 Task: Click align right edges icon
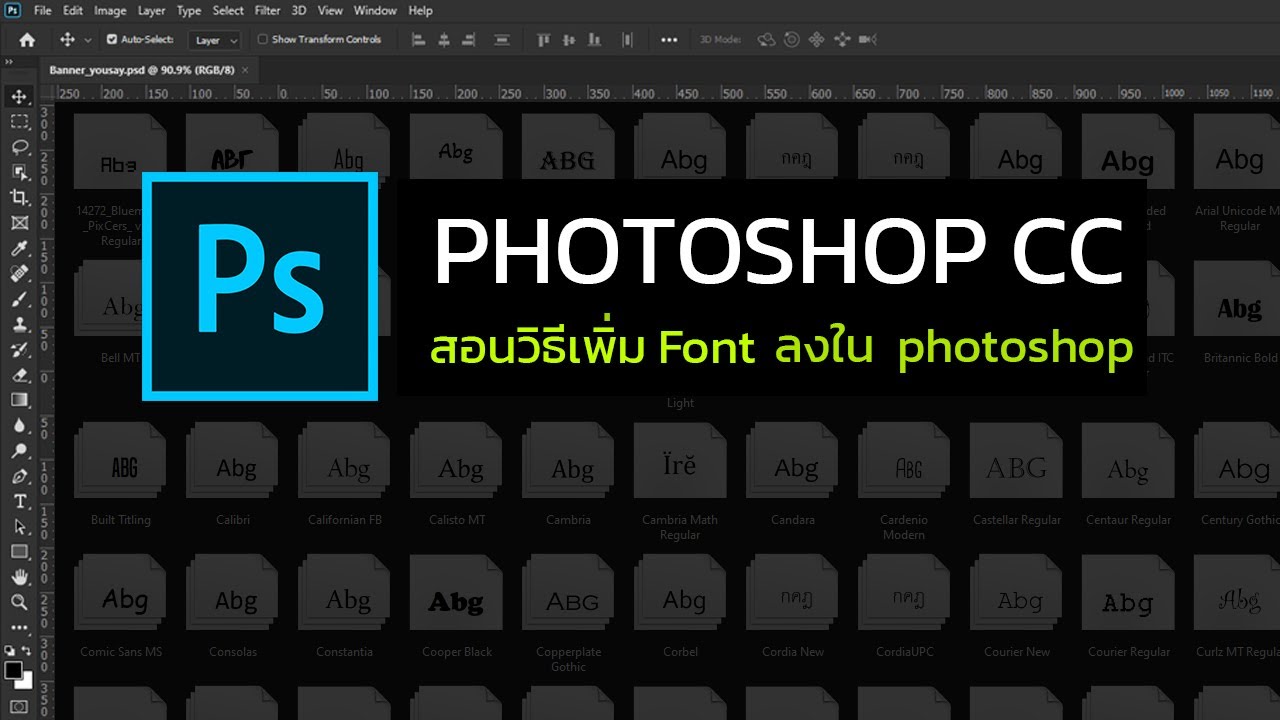coord(471,40)
